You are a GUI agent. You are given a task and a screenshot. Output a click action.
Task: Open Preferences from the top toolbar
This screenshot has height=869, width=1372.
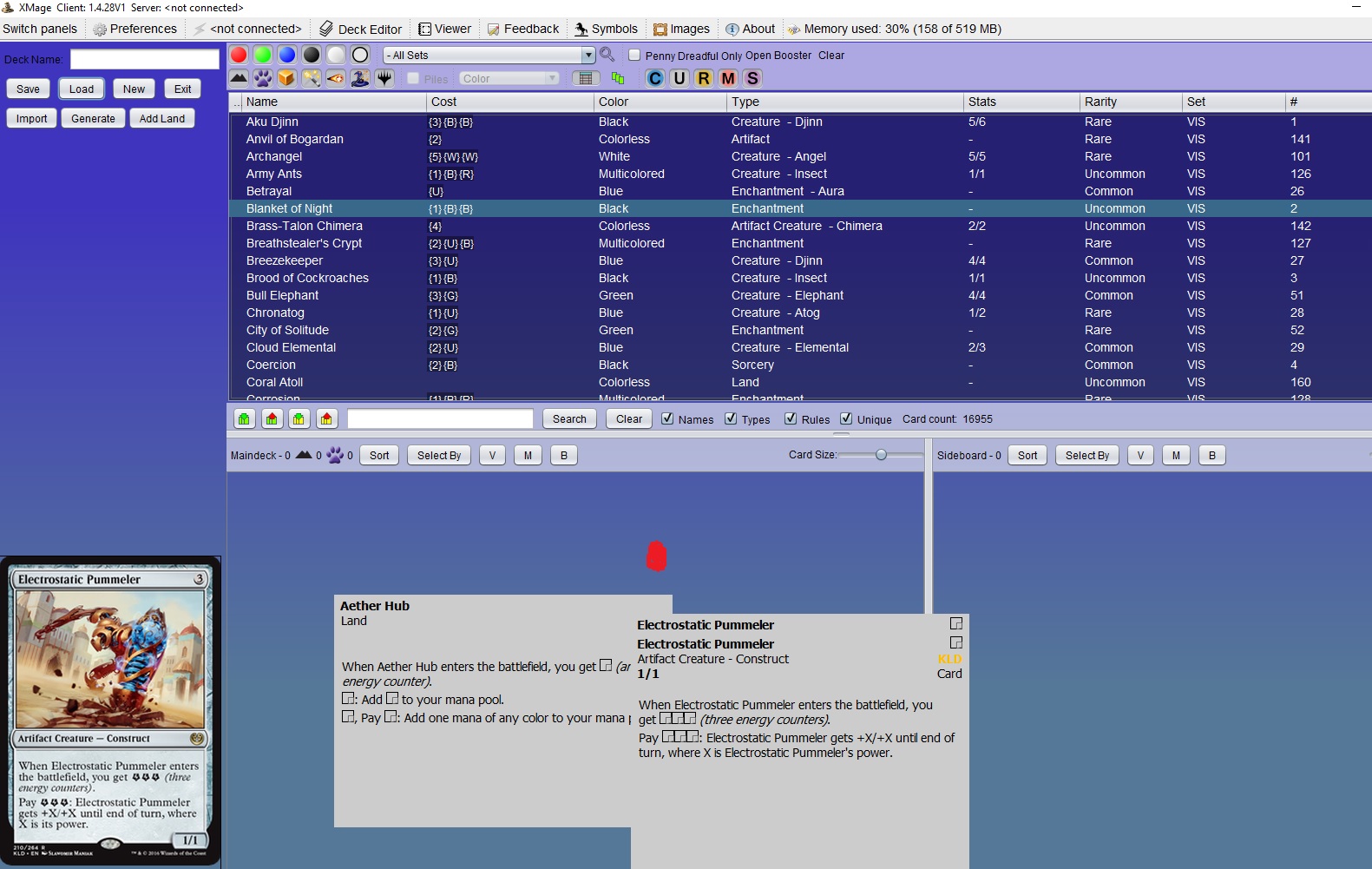click(x=135, y=29)
